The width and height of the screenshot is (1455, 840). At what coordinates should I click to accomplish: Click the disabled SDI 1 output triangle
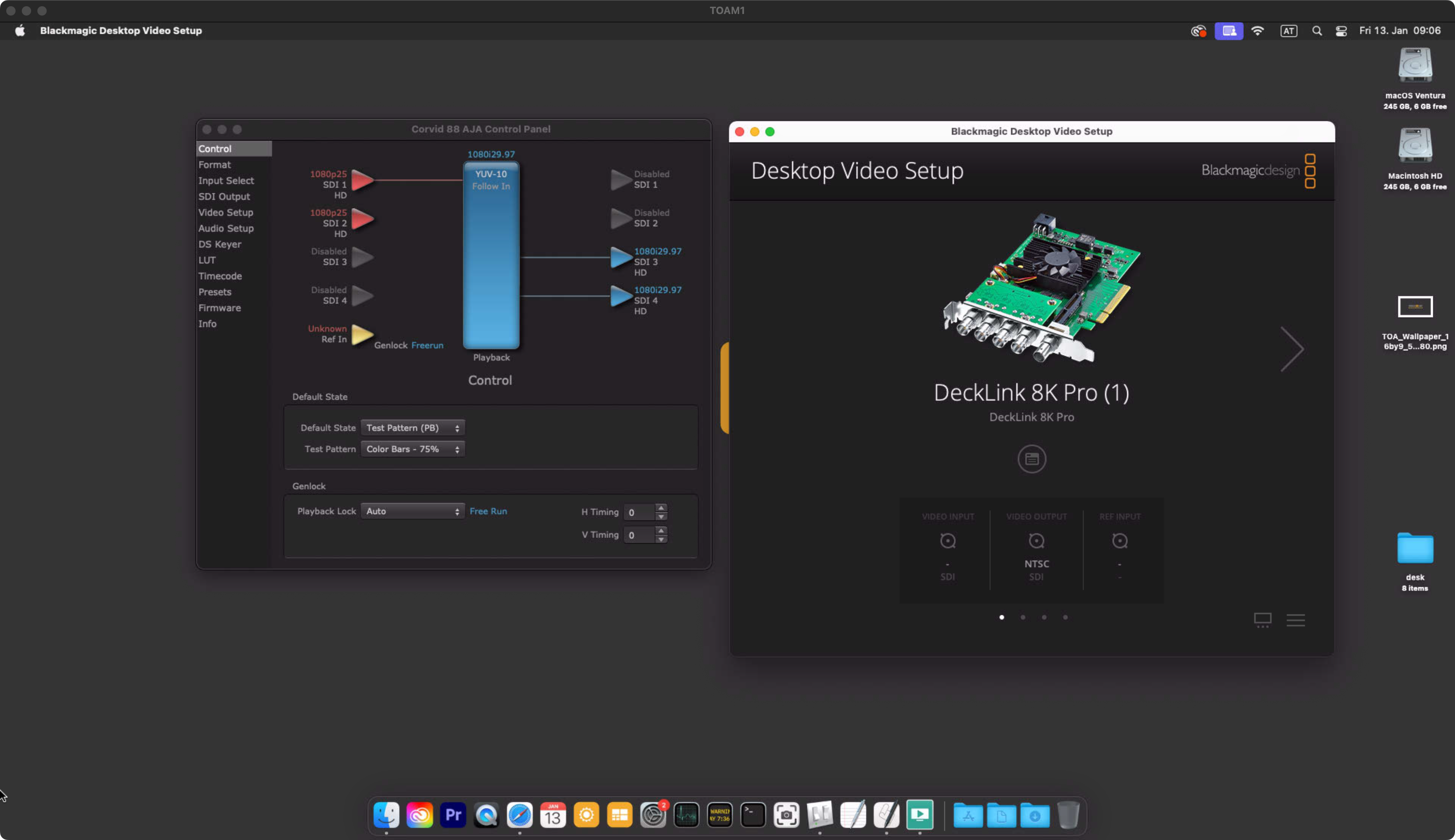621,180
